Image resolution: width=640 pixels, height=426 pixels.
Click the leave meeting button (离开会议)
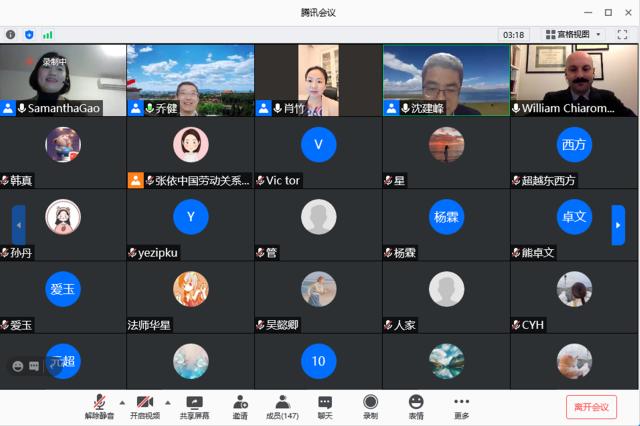(x=591, y=407)
